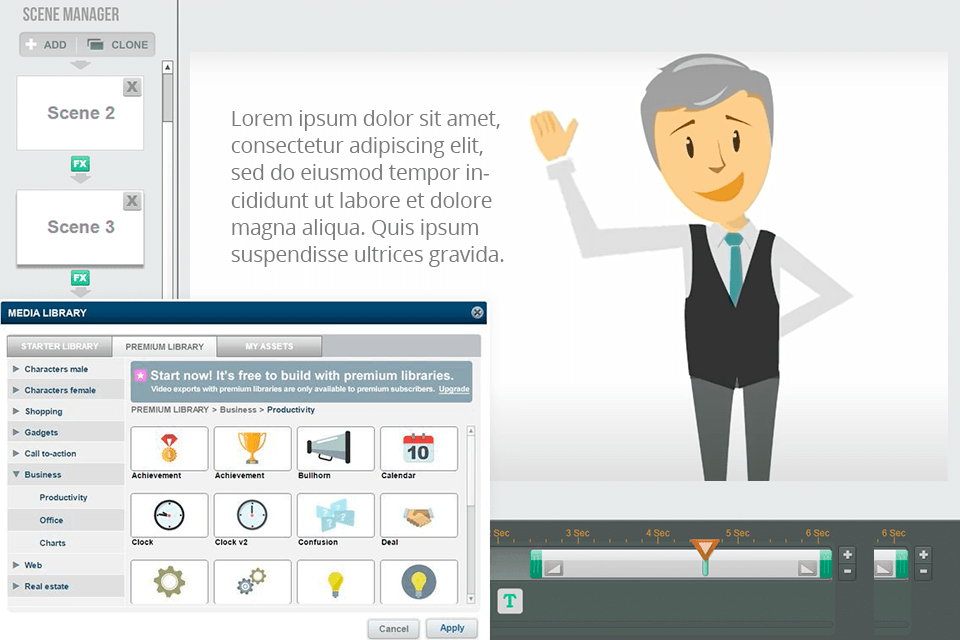Choose the Deal handshake asset

[419, 515]
